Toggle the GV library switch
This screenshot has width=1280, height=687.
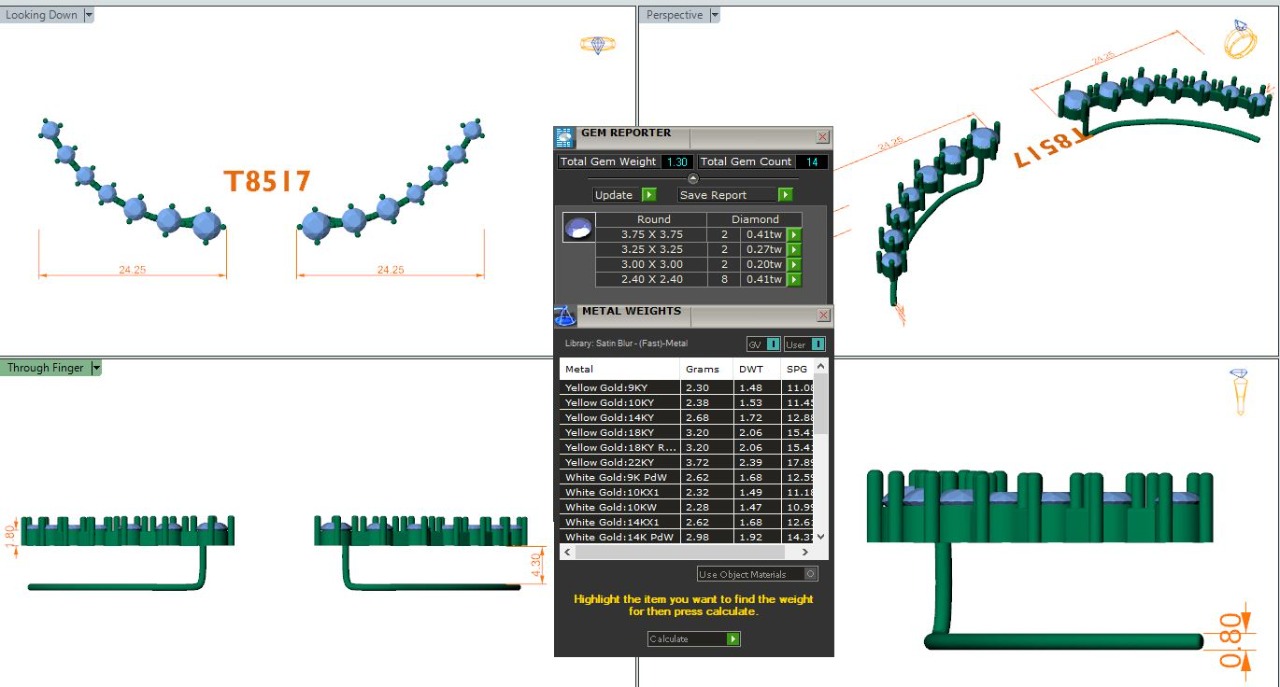coord(773,344)
